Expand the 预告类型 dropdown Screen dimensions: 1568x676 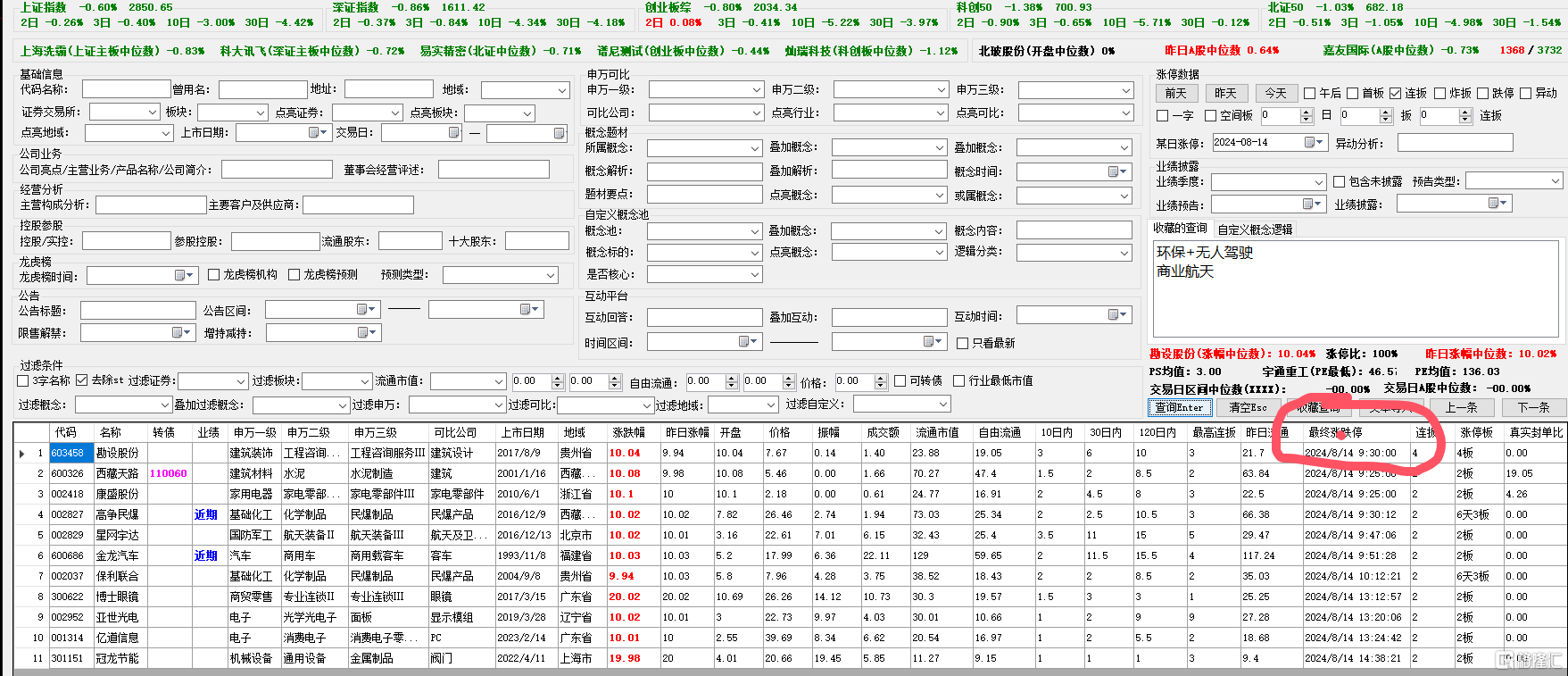click(1554, 180)
